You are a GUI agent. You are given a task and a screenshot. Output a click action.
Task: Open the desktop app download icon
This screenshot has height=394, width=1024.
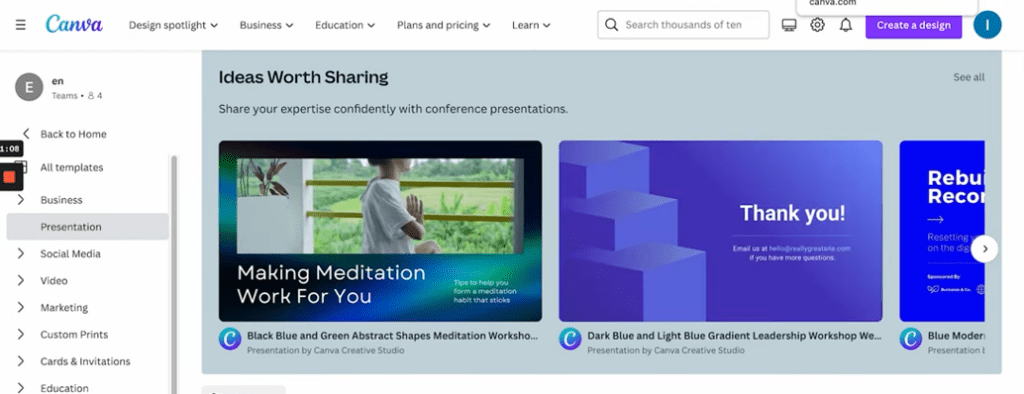pos(789,25)
